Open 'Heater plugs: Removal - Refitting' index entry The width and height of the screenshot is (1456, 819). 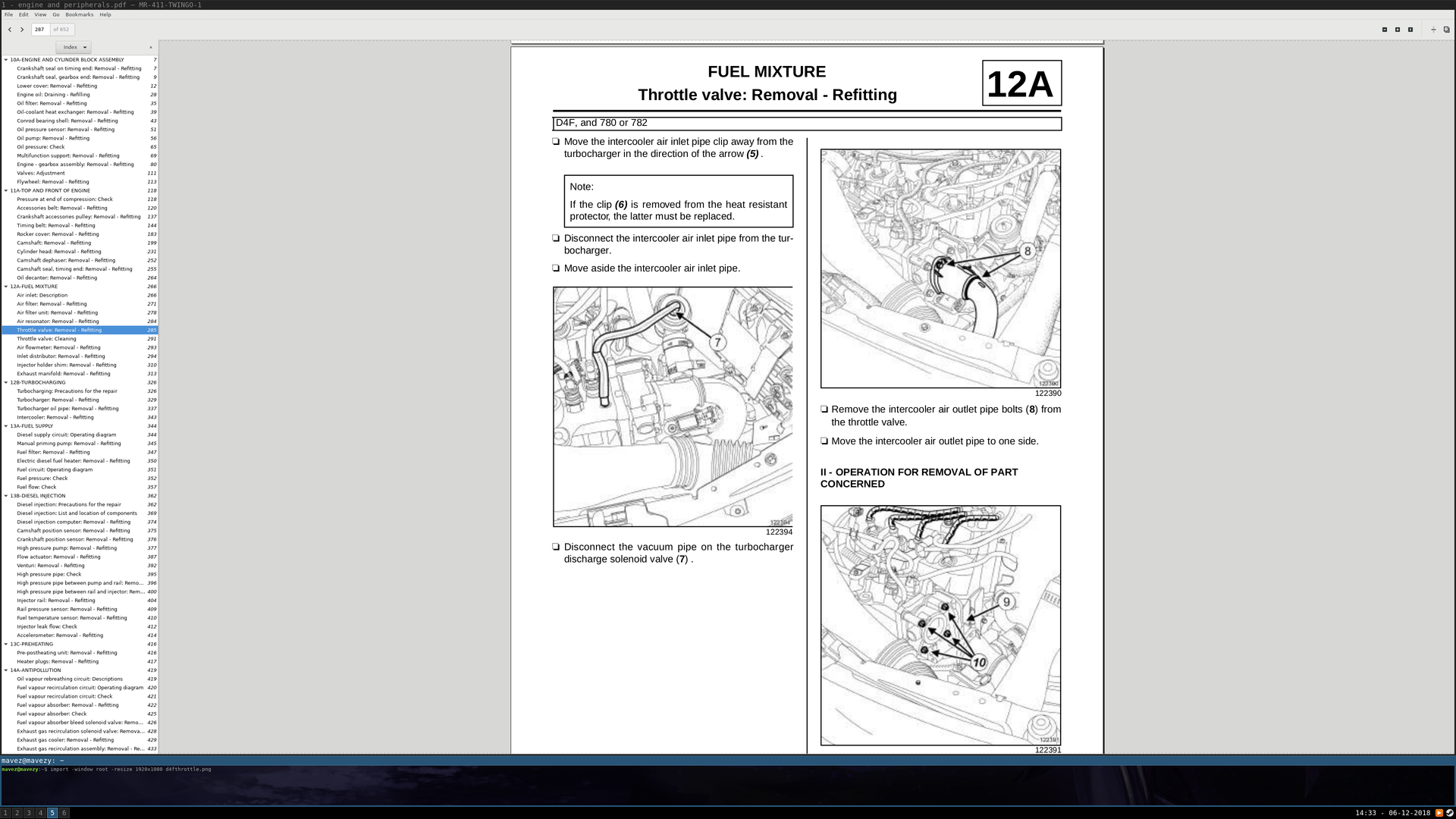[x=80, y=661]
